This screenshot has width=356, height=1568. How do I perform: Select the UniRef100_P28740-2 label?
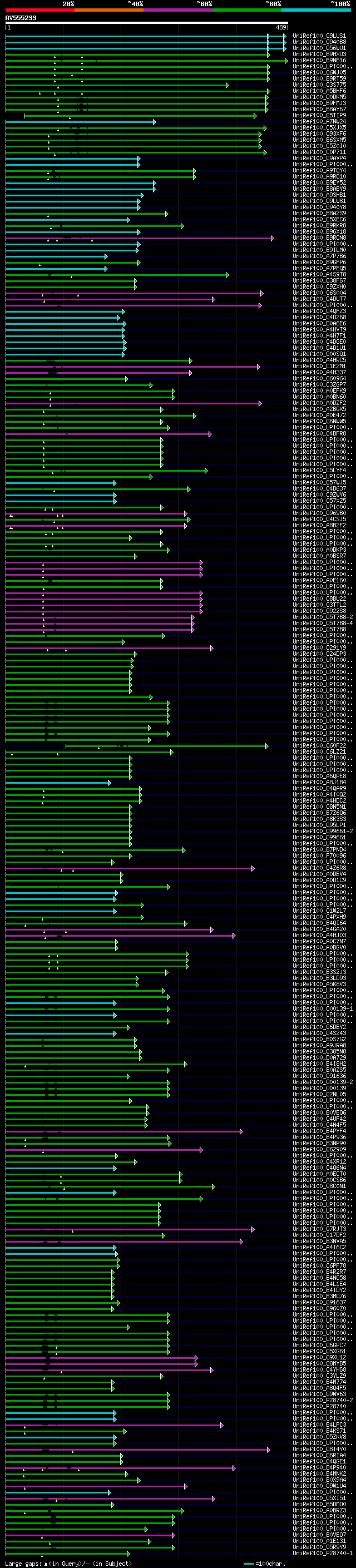pos(323,1401)
